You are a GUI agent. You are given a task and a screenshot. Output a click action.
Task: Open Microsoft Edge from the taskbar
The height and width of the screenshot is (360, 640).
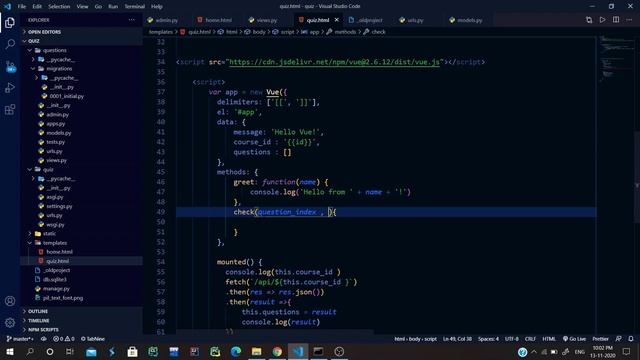click(236, 351)
